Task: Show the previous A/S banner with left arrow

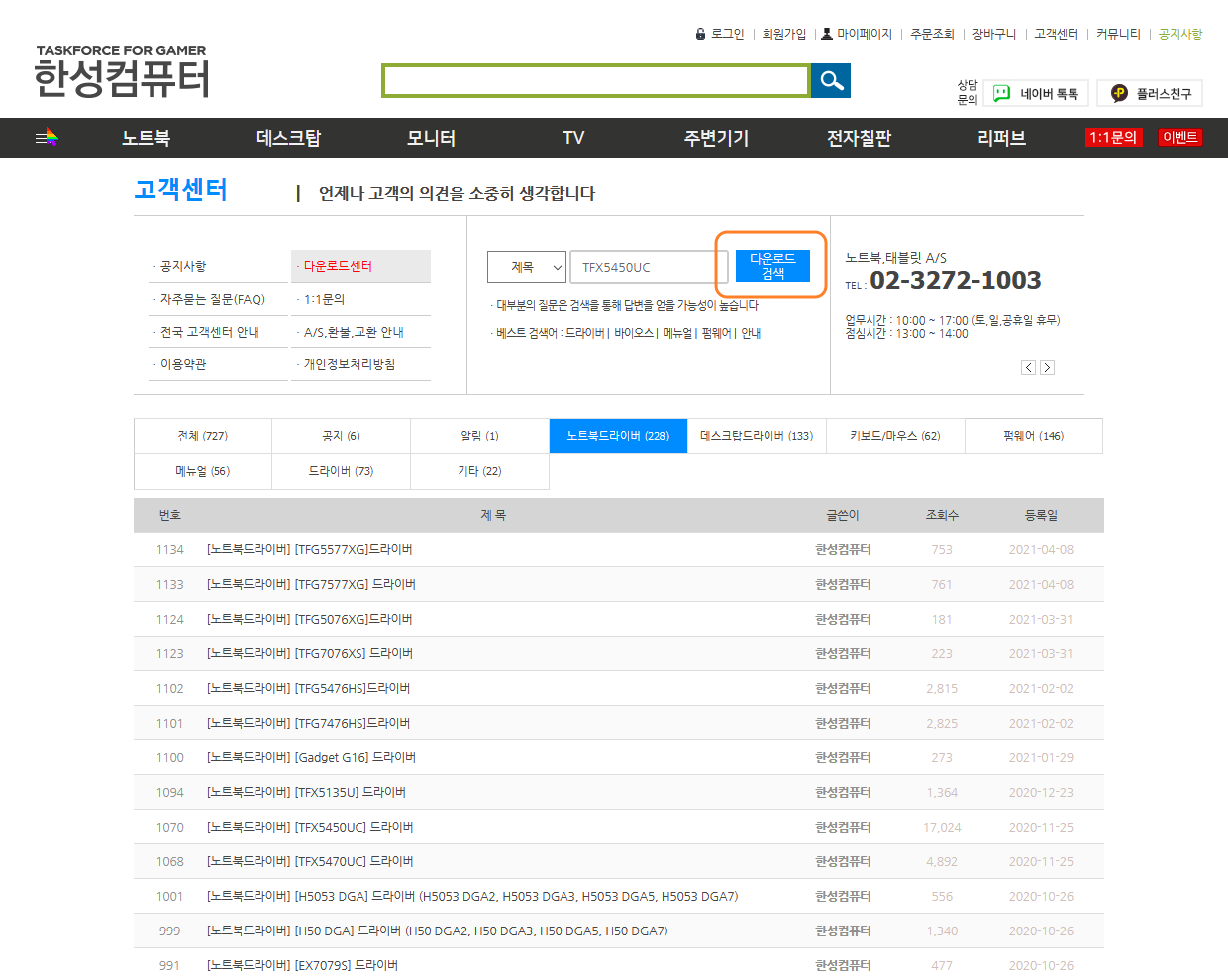Action: [x=1028, y=367]
